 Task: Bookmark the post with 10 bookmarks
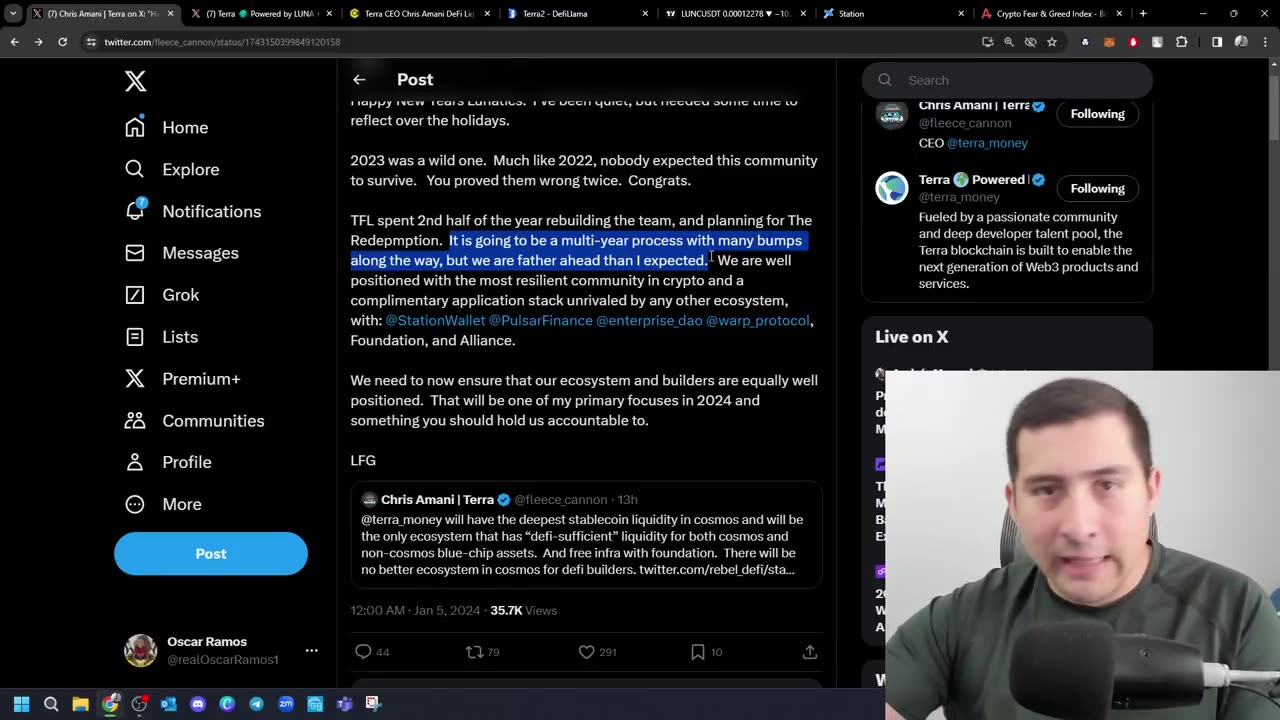pos(698,652)
